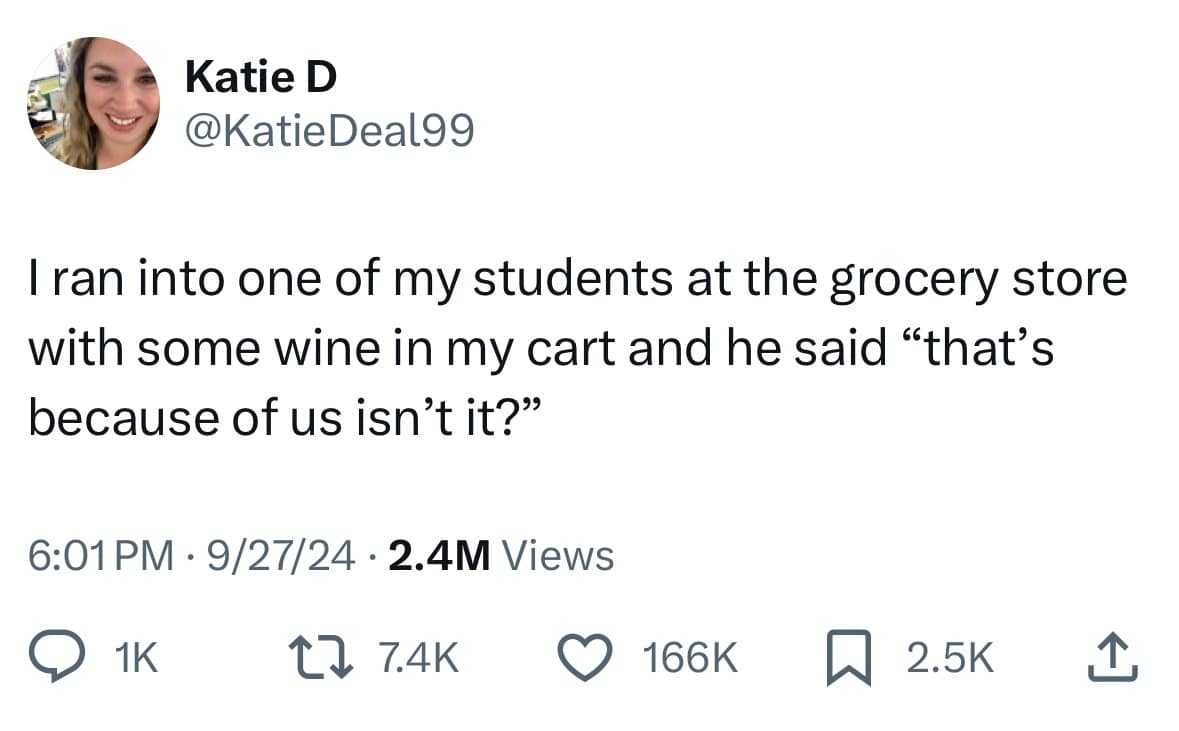The height and width of the screenshot is (731, 1179).
Task: Click the 2.5K bookmarks count
Action: pos(950,658)
